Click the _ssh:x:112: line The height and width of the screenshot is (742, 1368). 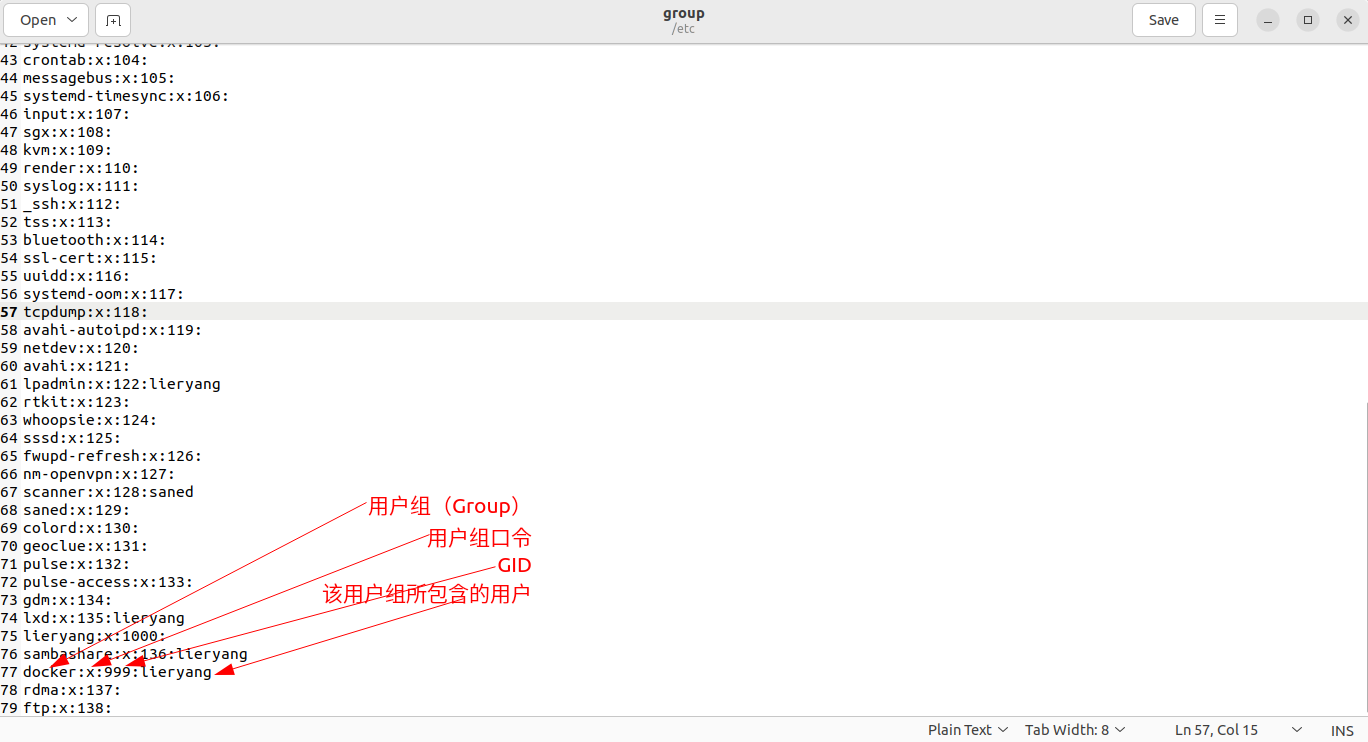click(72, 204)
